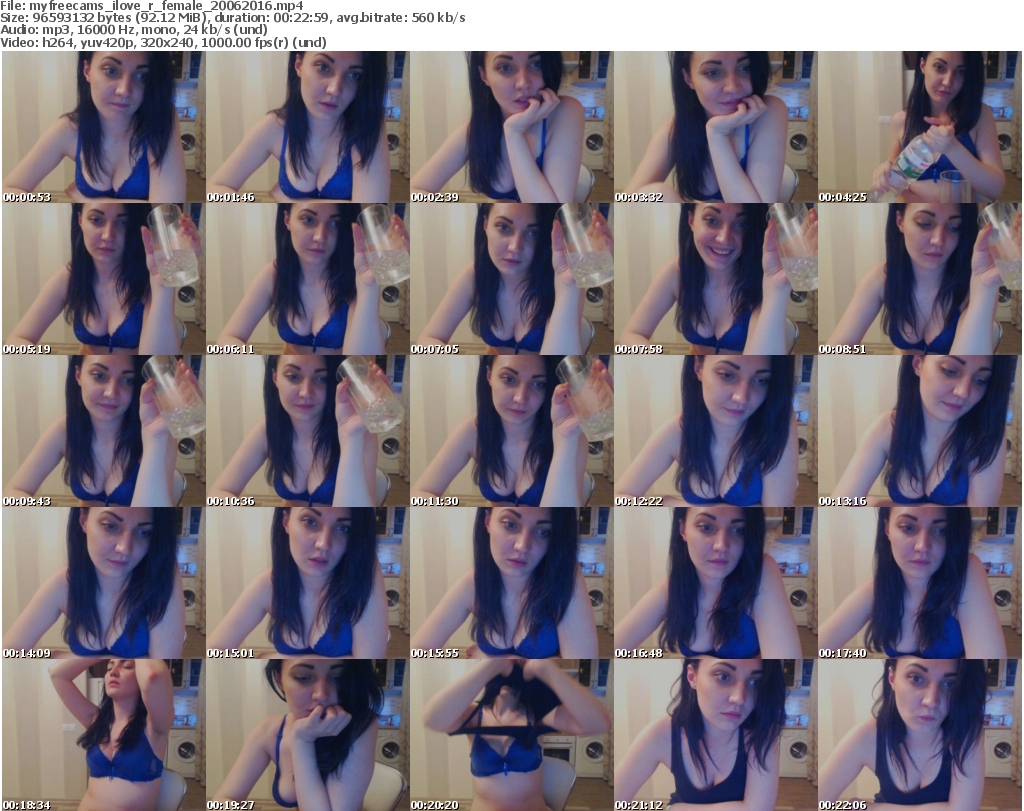Click the 'Audio: mp3, 16000 Hz' info line
The image size is (1024, 811).
coord(134,30)
